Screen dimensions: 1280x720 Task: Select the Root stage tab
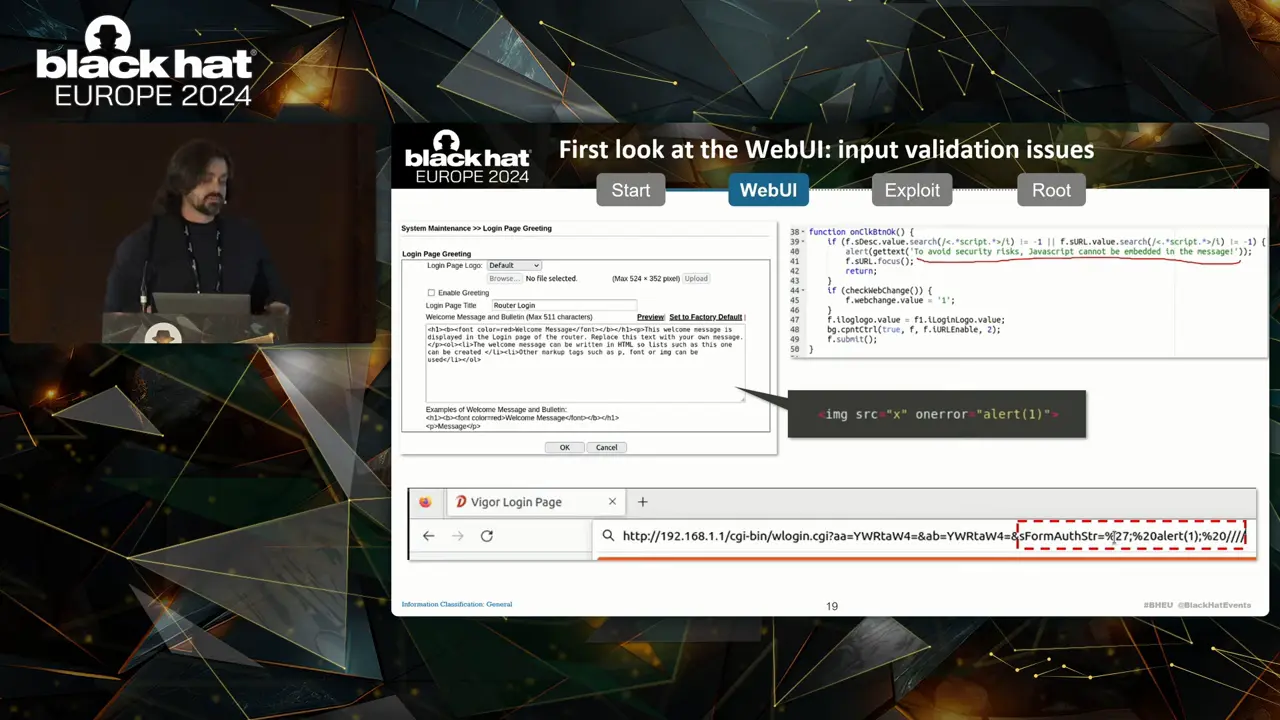pyautogui.click(x=1051, y=190)
